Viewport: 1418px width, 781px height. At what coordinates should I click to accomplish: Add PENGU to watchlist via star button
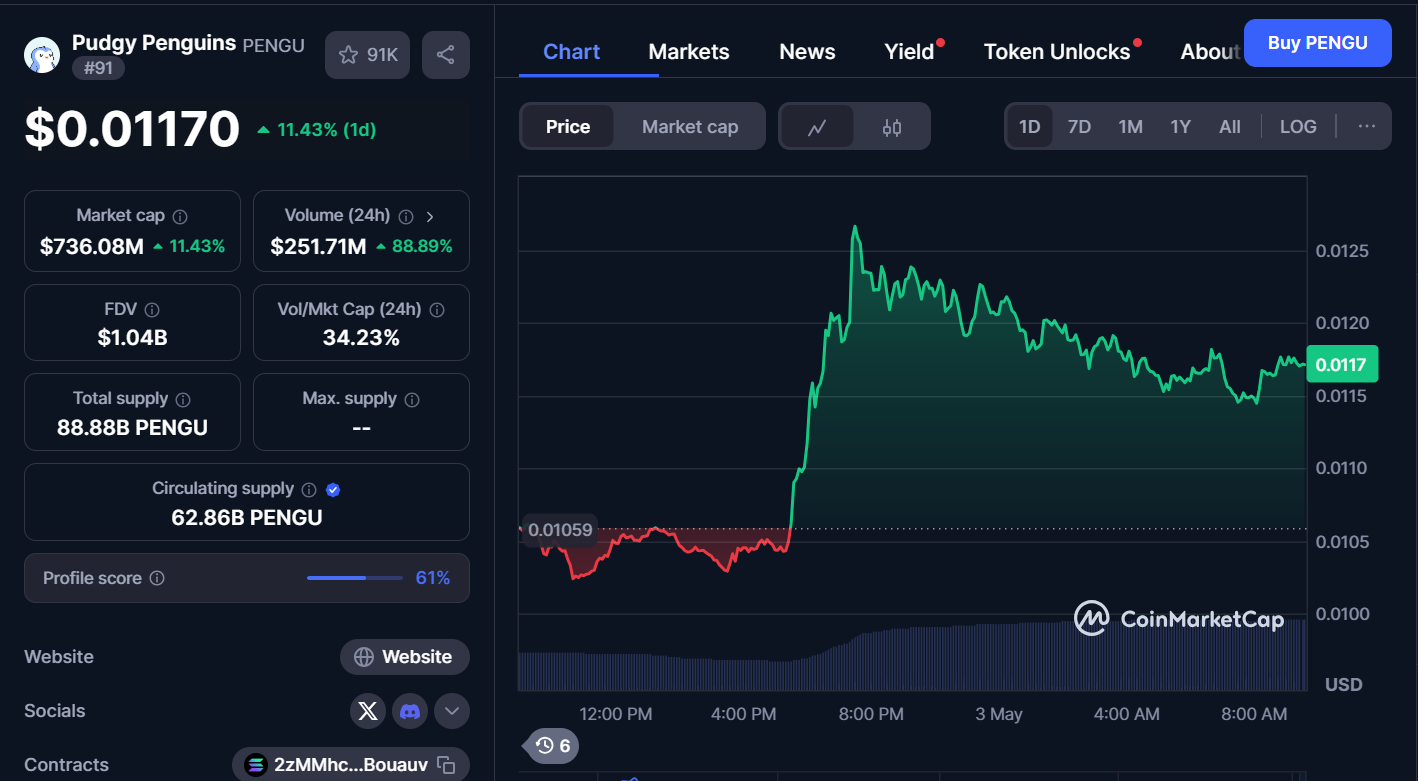(367, 55)
